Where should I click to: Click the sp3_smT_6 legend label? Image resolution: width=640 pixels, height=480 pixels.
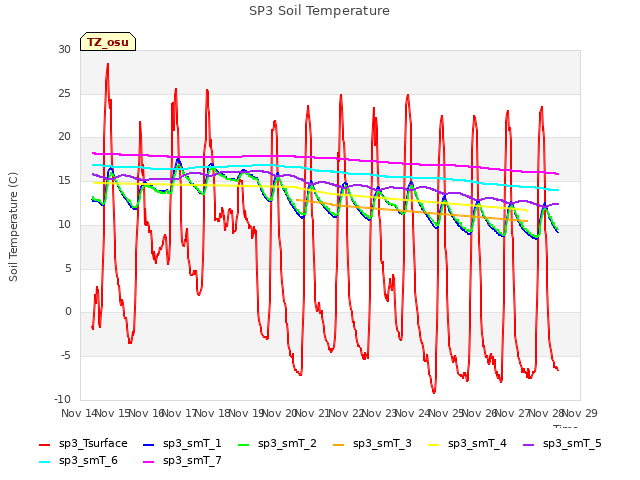pos(88,460)
